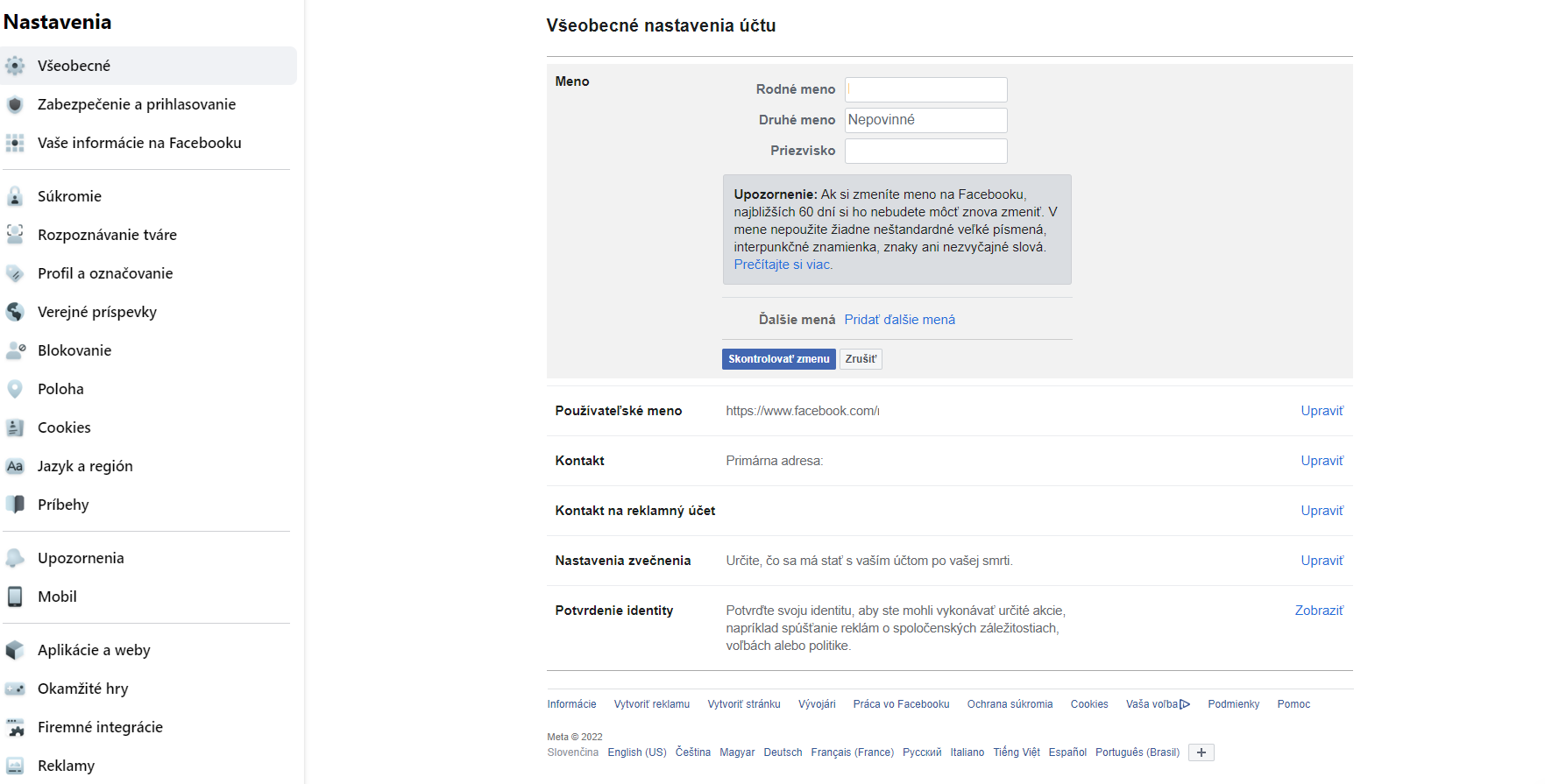Submit with Skontrolovať zmenu button

coord(778,359)
